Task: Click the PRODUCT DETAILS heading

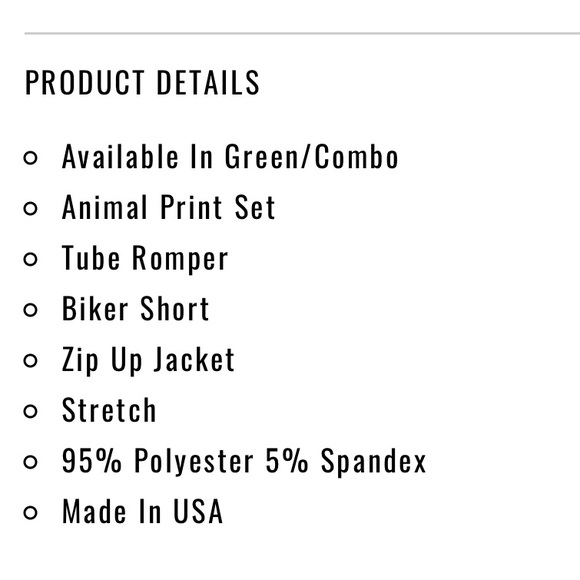Action: click(x=142, y=82)
